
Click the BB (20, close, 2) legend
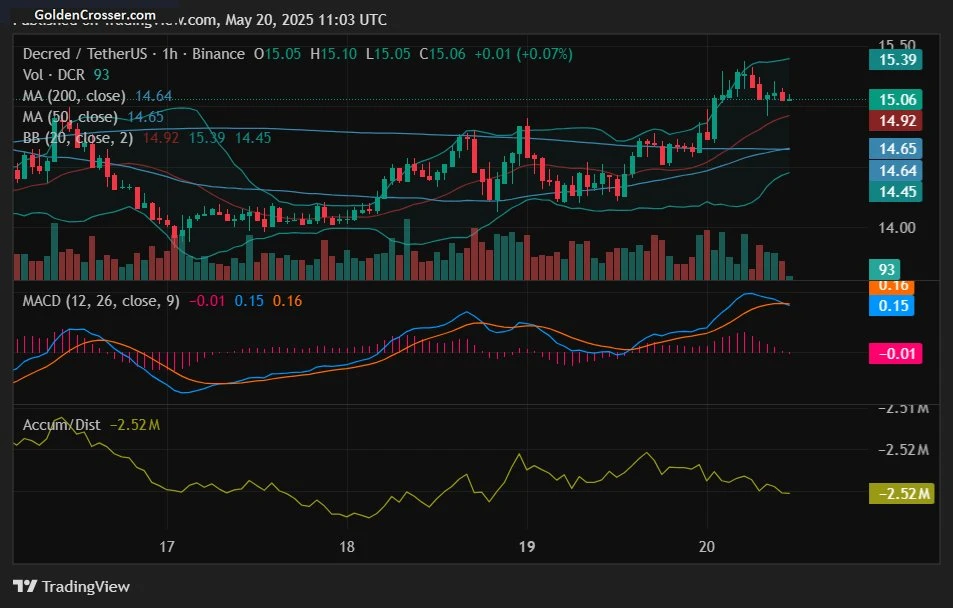(x=77, y=138)
